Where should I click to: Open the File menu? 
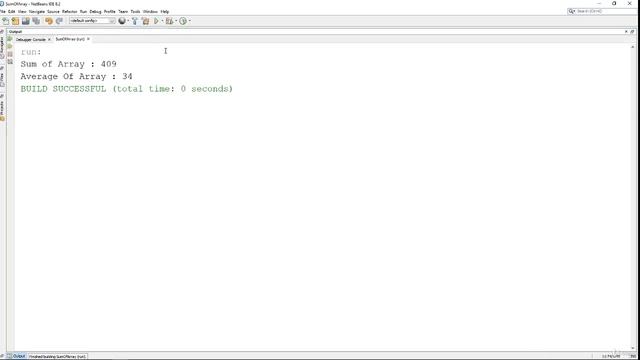coord(2,11)
